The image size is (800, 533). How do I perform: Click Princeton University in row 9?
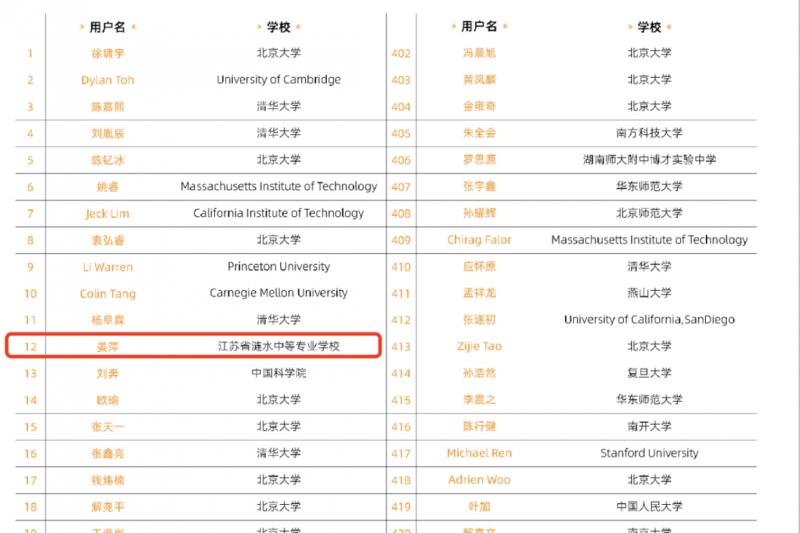coord(278,267)
